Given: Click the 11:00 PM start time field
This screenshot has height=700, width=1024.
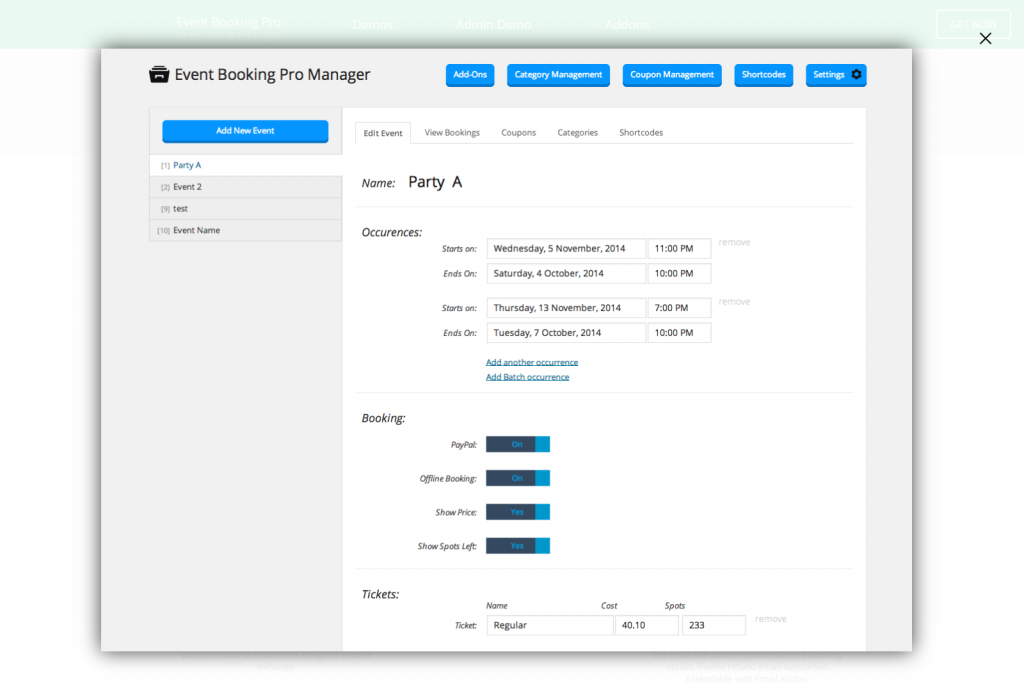Looking at the screenshot, I should click(x=679, y=249).
